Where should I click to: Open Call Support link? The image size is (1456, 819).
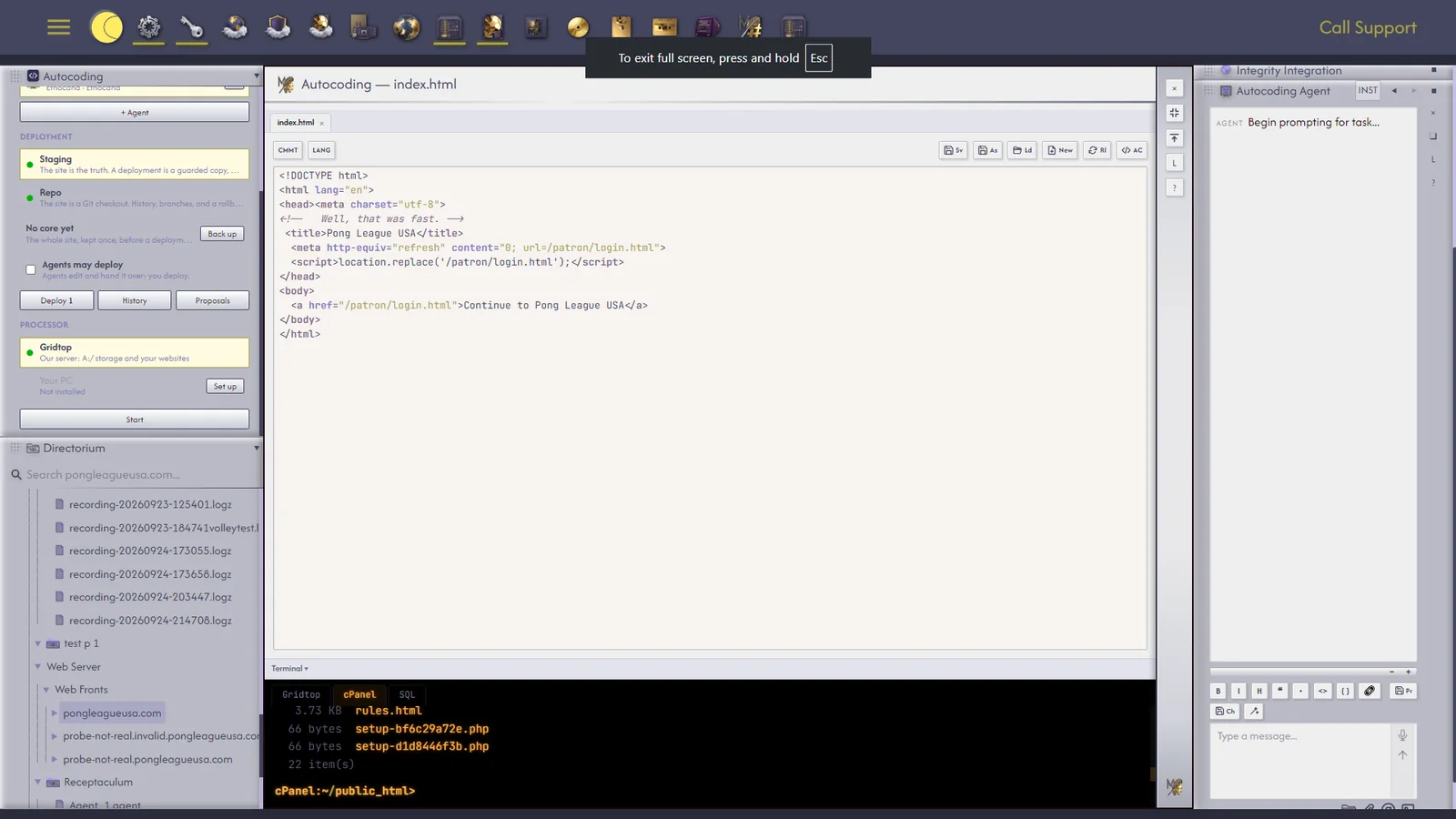click(x=1368, y=27)
